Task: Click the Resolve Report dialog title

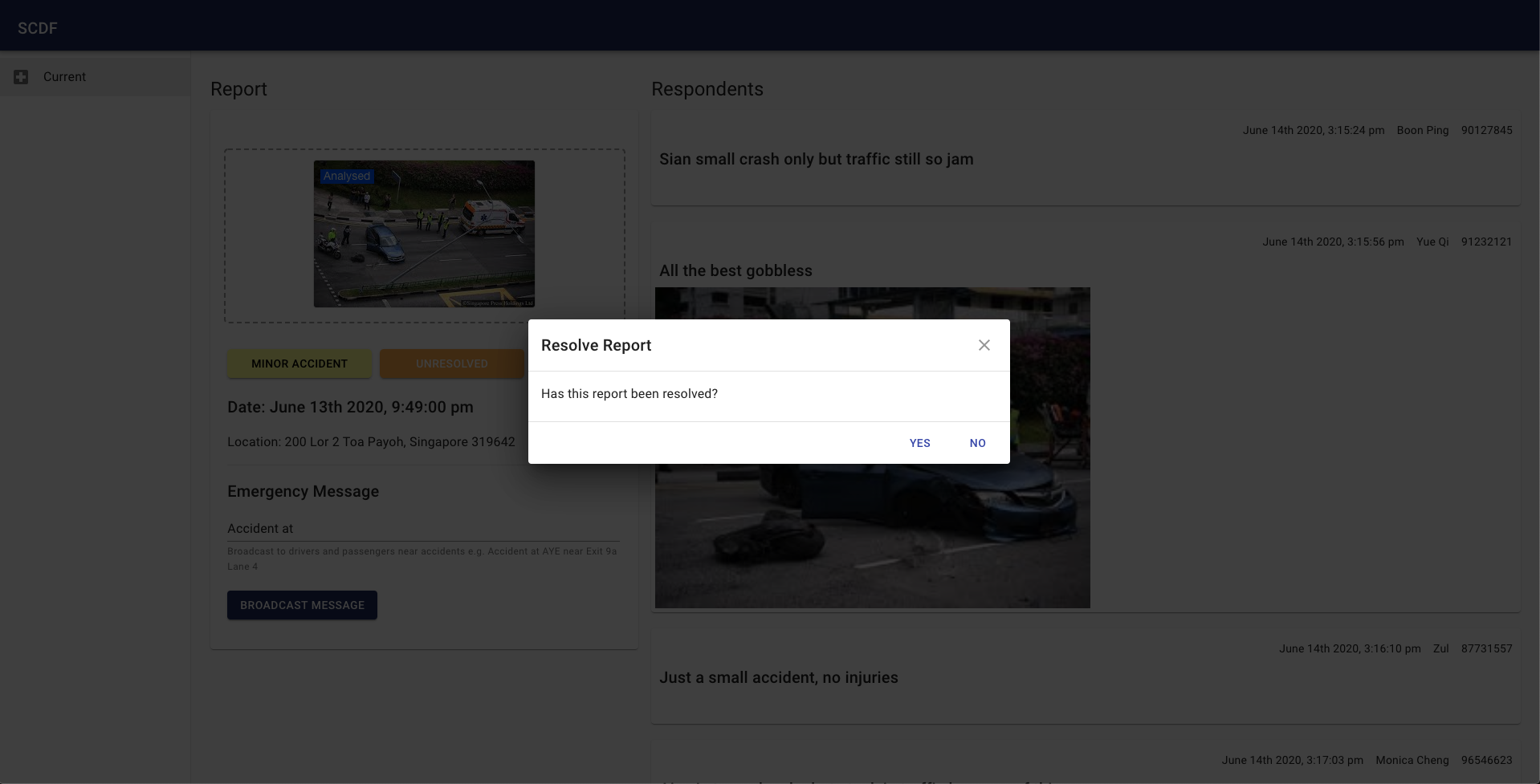Action: (596, 345)
